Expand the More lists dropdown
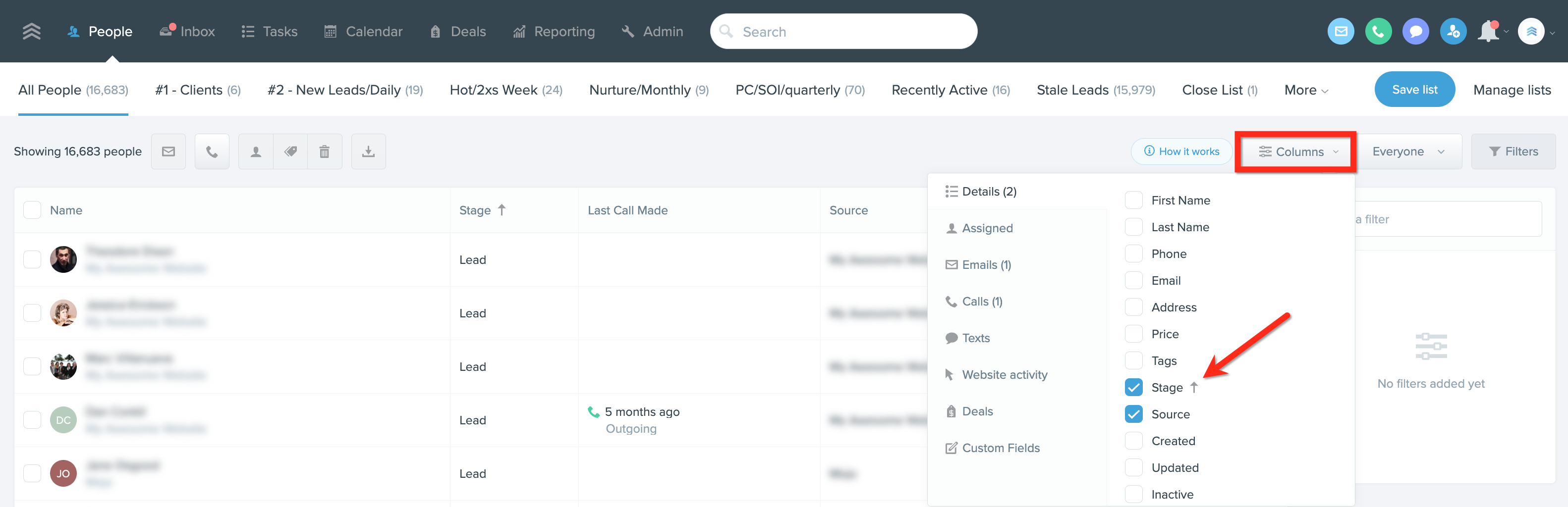 [x=1305, y=89]
